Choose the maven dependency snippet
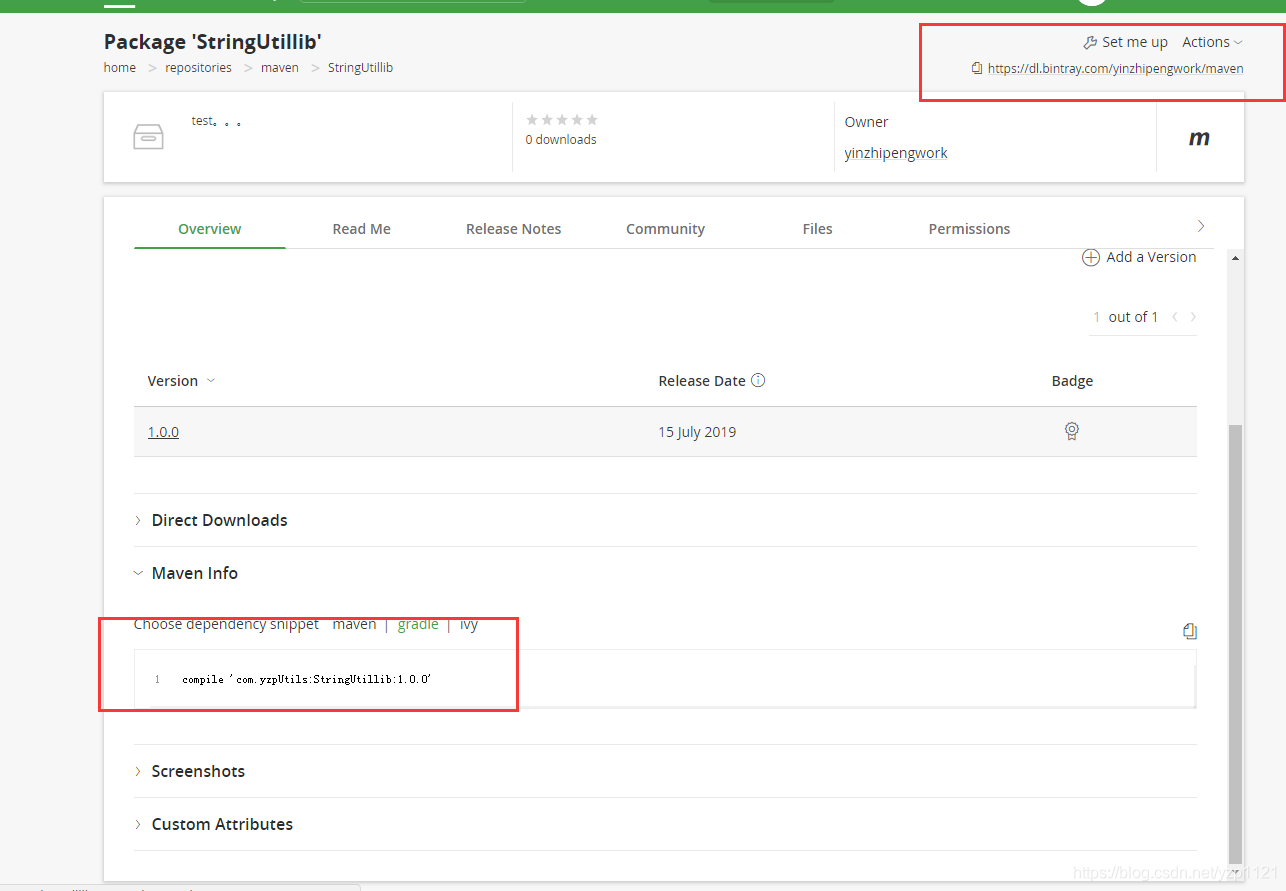This screenshot has width=1286, height=891. pos(354,624)
